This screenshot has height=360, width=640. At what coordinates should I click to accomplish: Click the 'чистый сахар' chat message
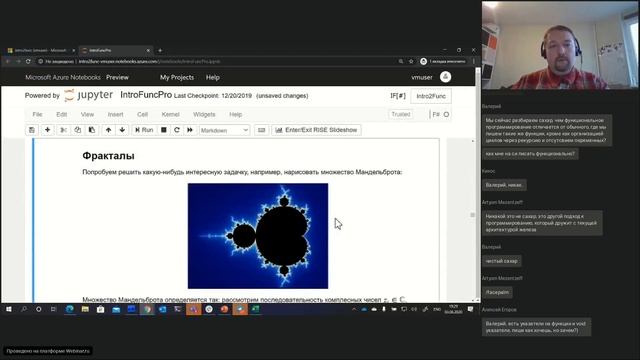[502, 261]
